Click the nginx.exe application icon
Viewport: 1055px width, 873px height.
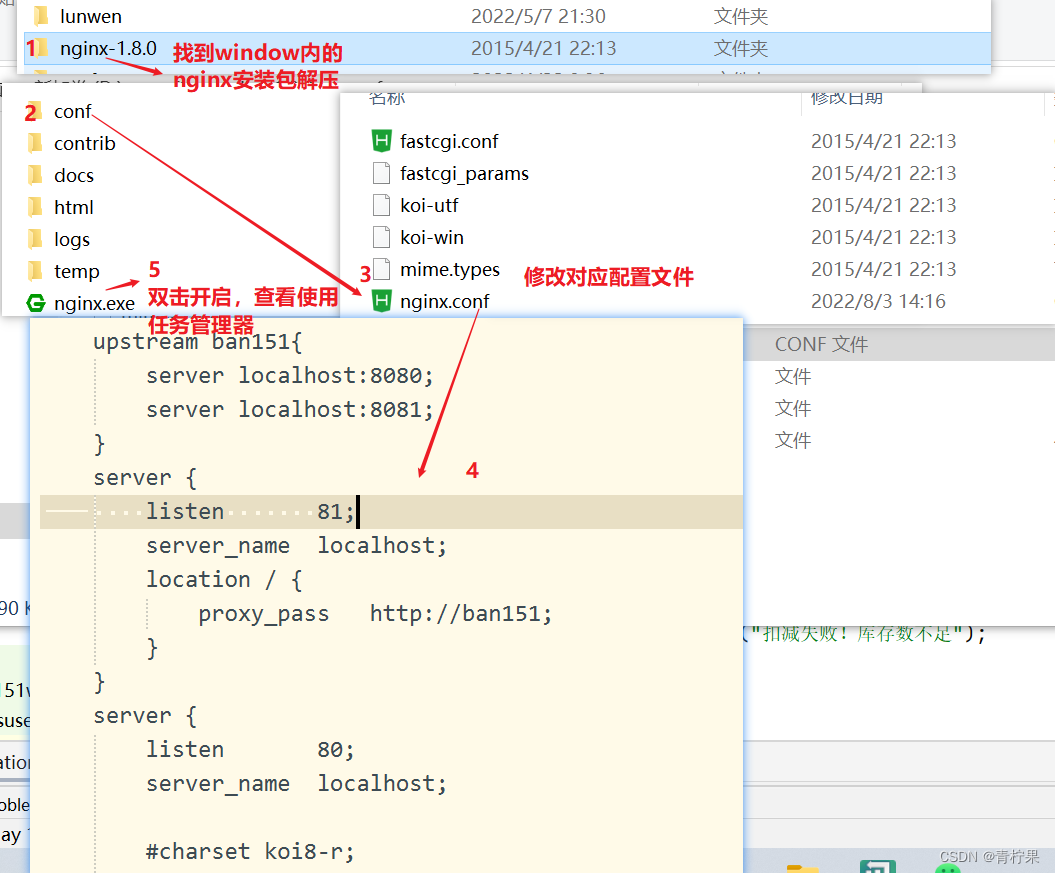(36, 303)
